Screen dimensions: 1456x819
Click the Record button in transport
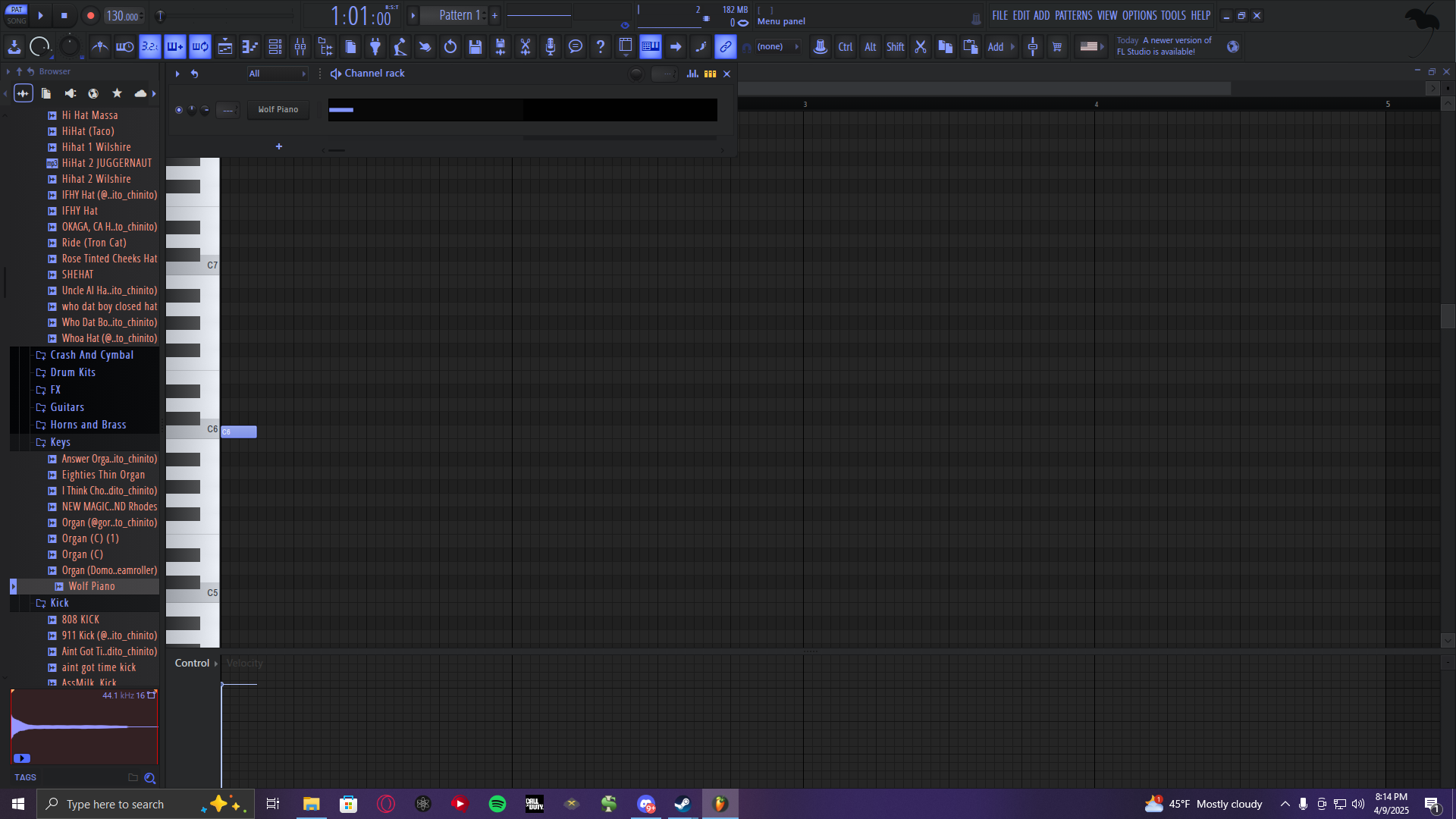pos(90,15)
